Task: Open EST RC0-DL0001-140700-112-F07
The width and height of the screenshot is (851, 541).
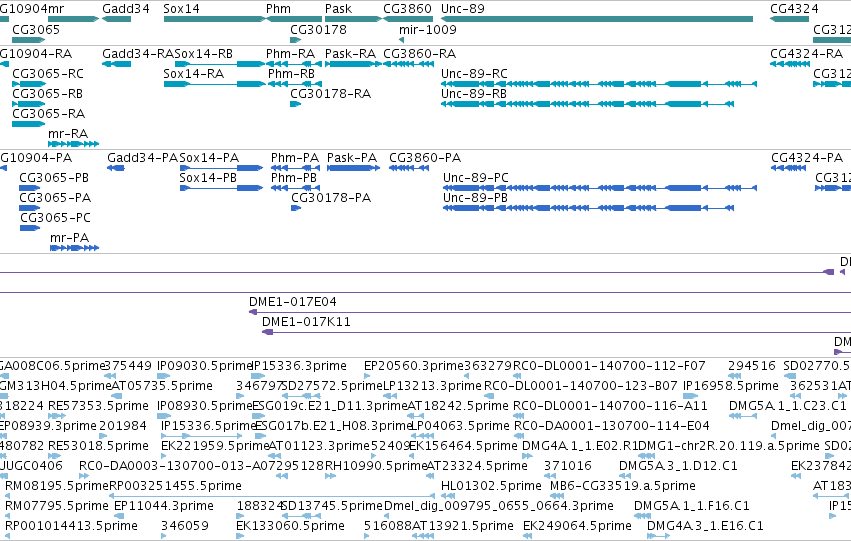Action: point(609,366)
